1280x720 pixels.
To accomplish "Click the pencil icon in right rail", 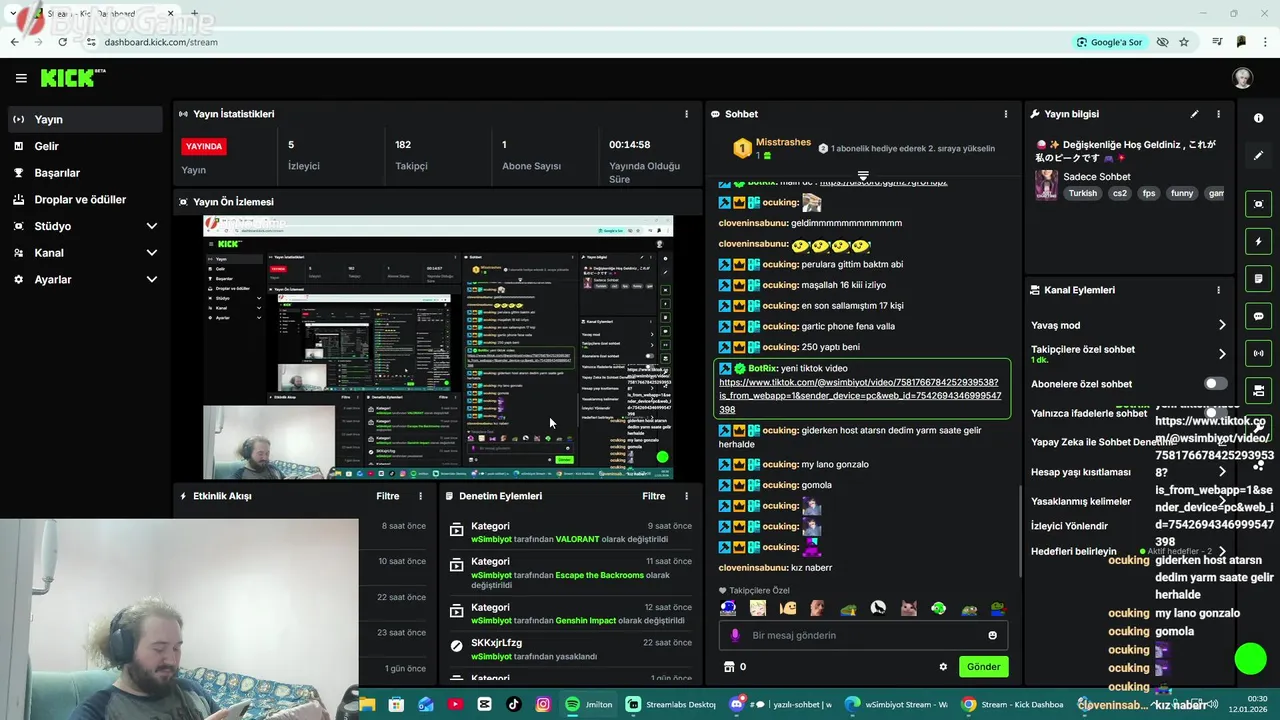I will point(1258,156).
